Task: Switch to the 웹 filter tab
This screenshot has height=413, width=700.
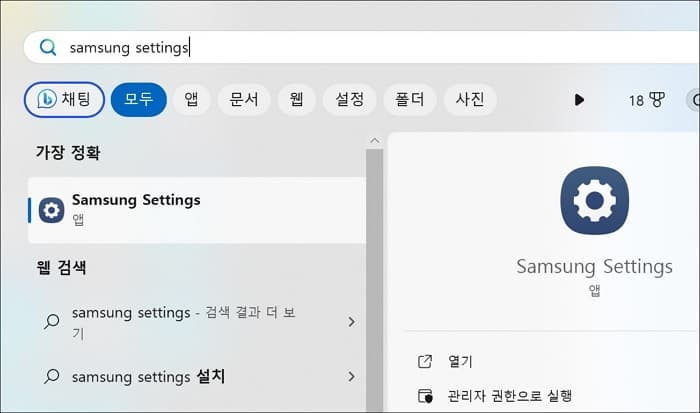Action: tap(296, 100)
